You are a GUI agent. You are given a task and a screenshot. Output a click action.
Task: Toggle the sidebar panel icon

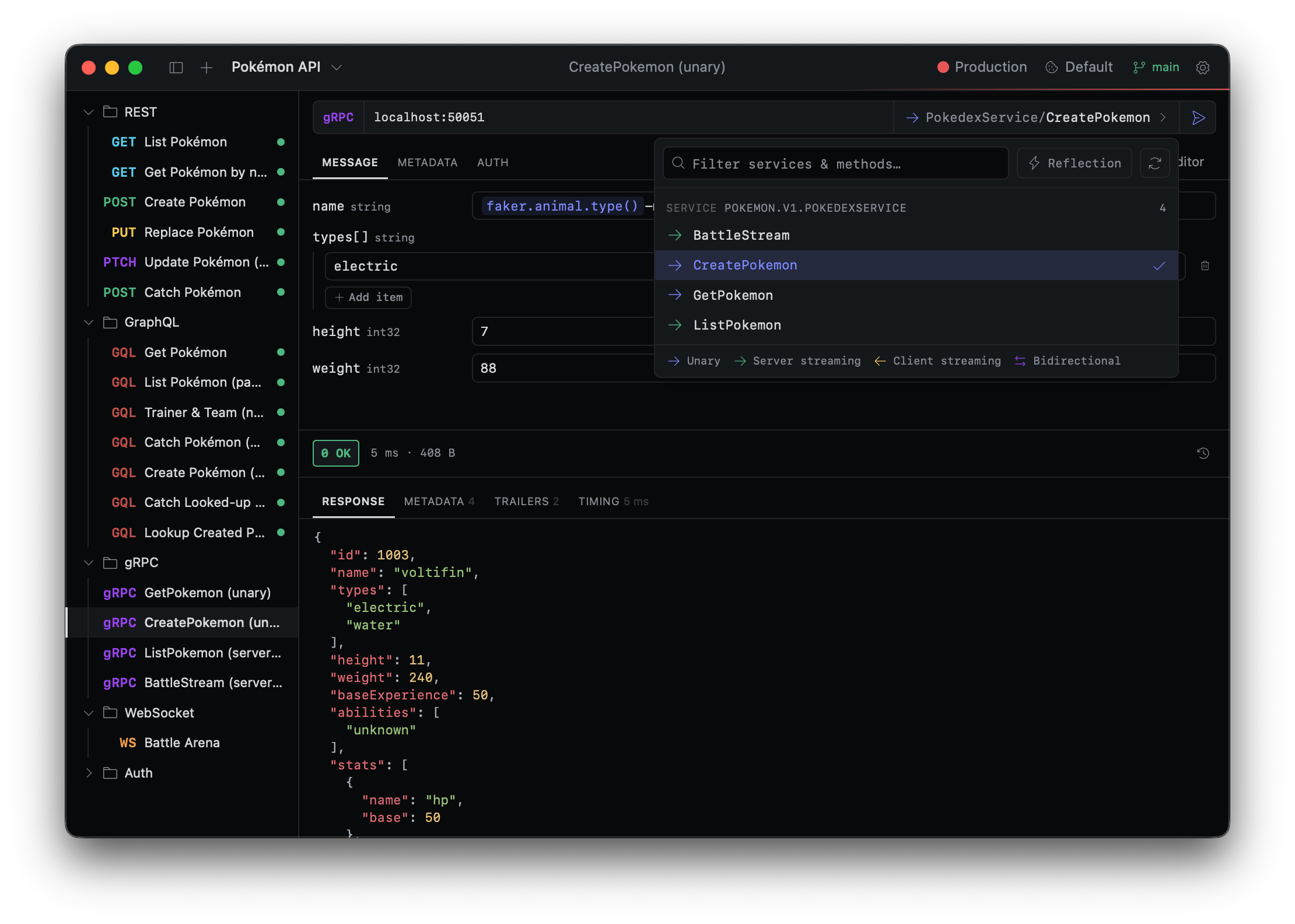[176, 68]
